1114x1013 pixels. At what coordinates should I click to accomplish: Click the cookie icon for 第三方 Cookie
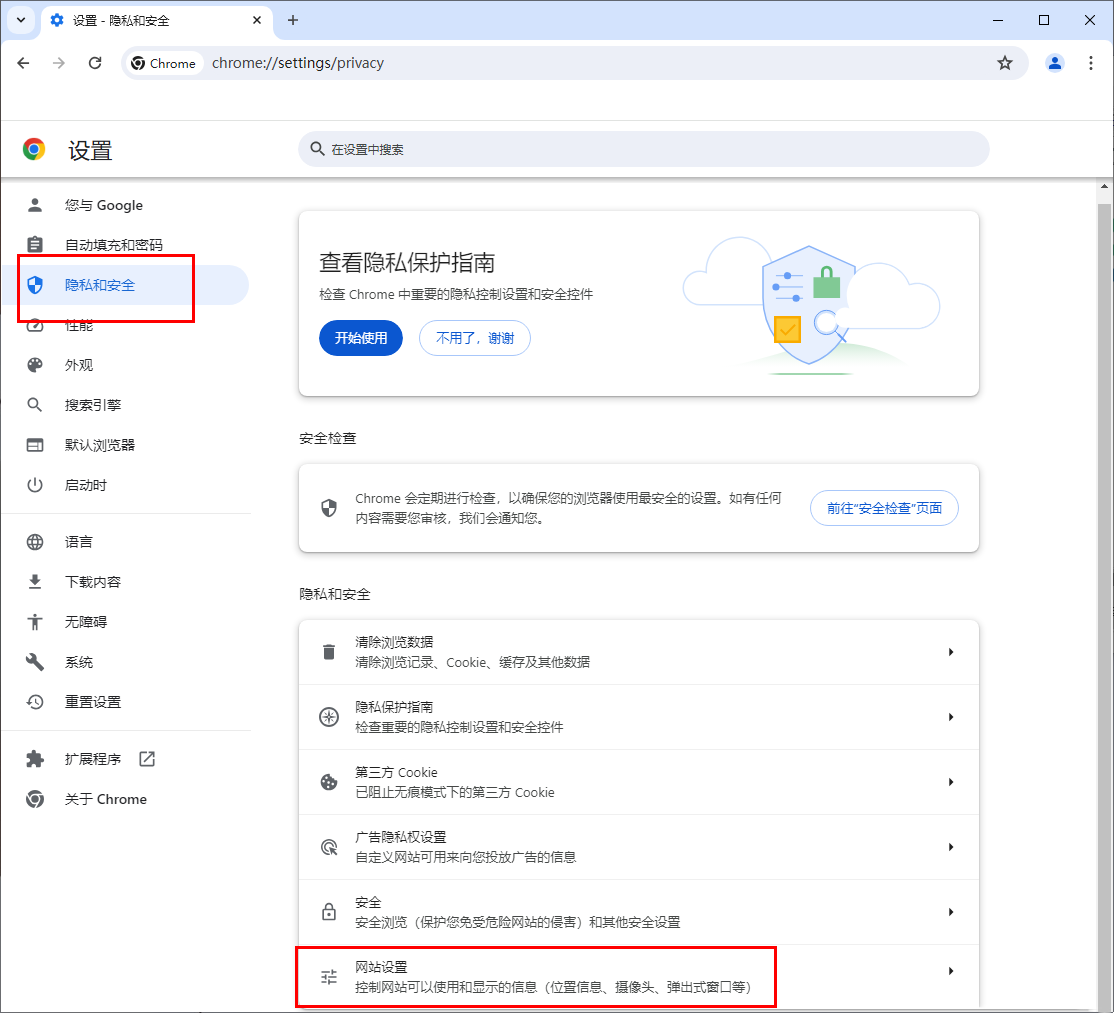[x=329, y=782]
